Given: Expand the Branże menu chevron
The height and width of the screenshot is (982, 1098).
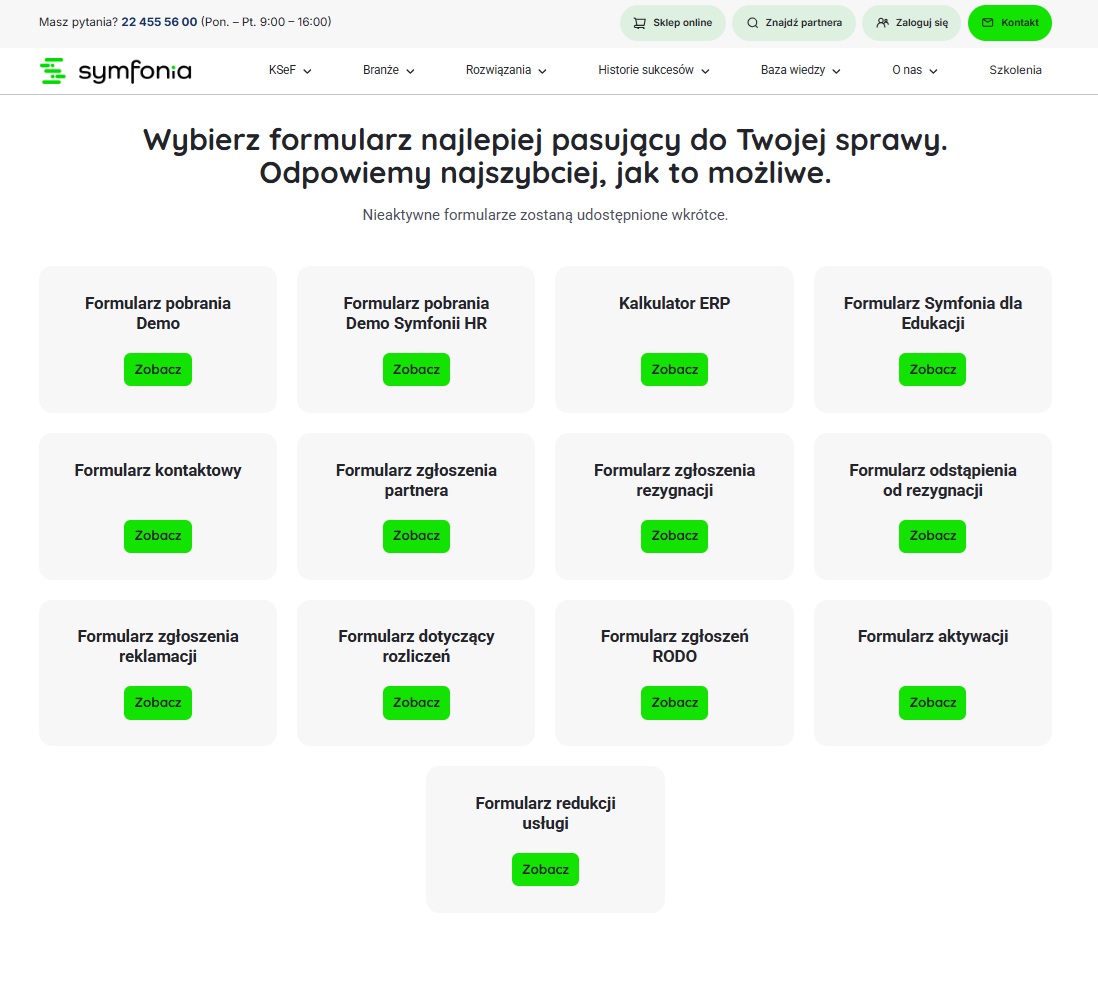Looking at the screenshot, I should (x=410, y=71).
